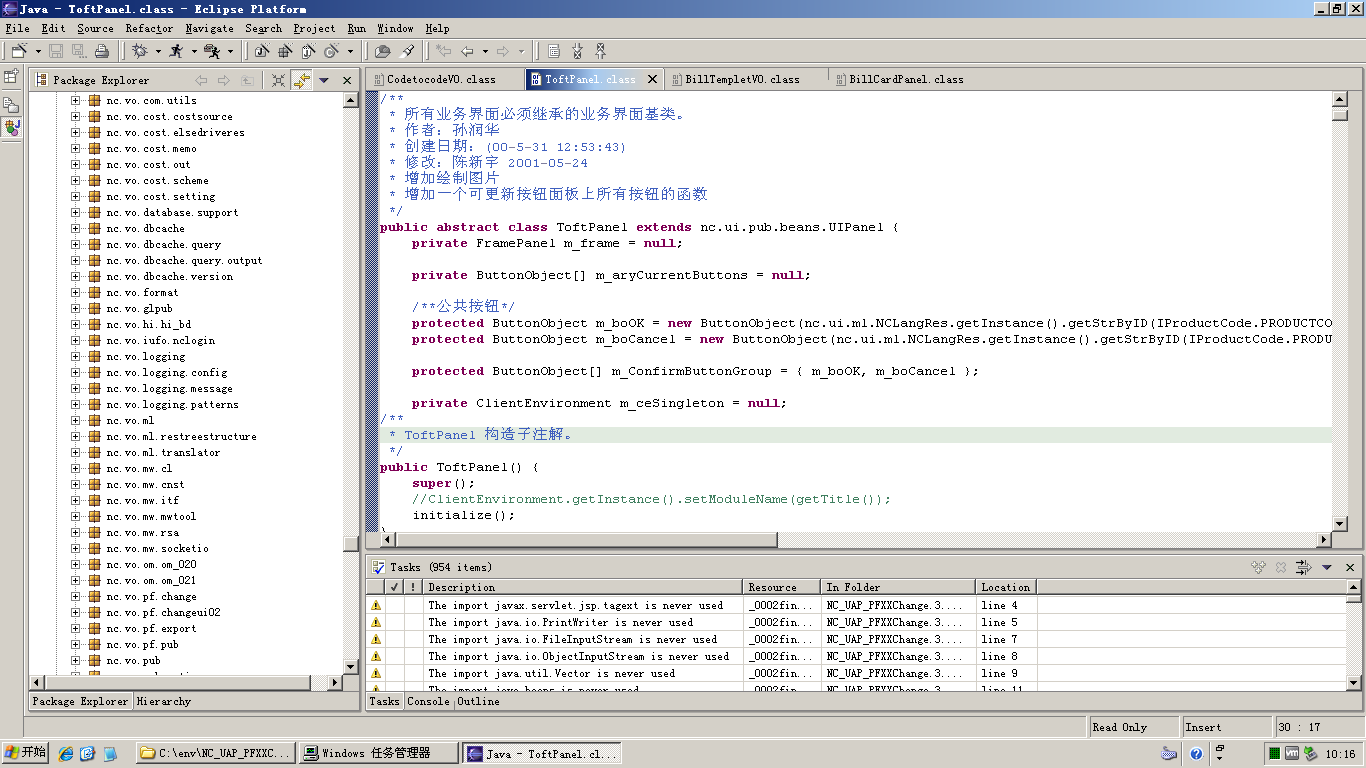The height and width of the screenshot is (768, 1366).
Task: Click the Open Perspective icon in left sidebar
Action: (x=11, y=76)
